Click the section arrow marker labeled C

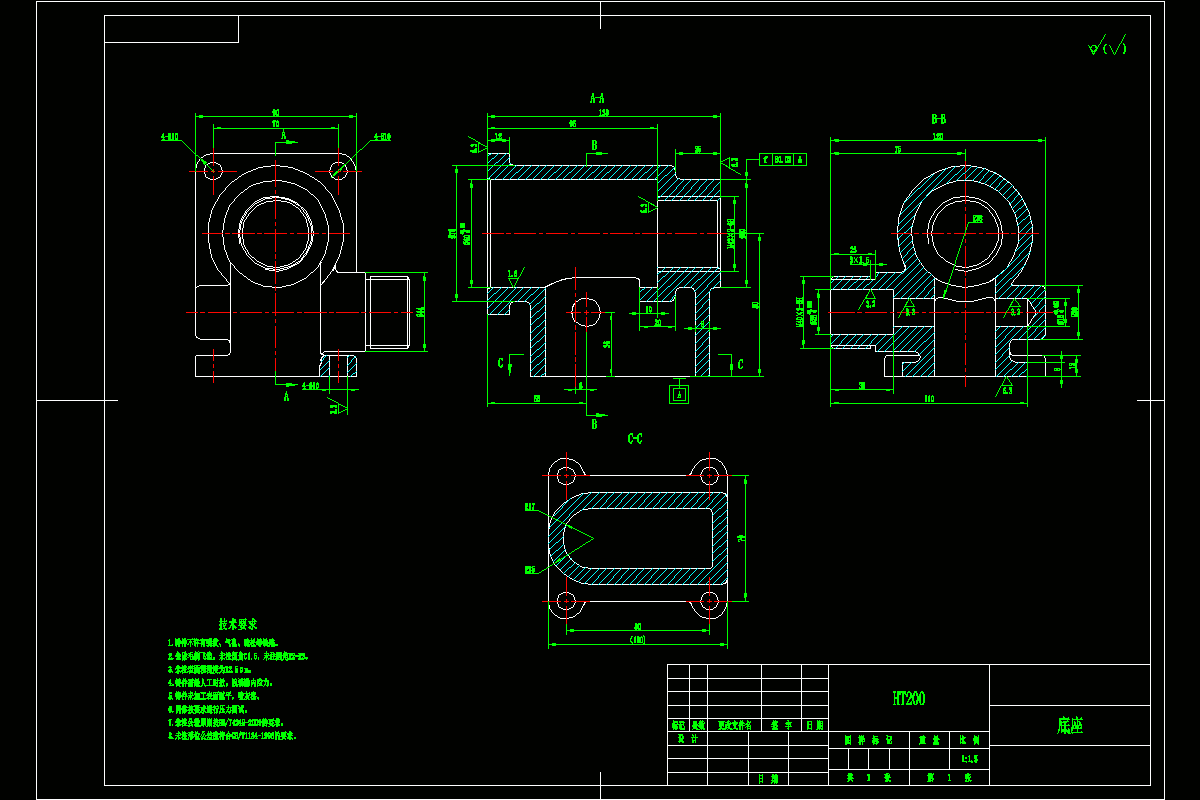(501, 361)
